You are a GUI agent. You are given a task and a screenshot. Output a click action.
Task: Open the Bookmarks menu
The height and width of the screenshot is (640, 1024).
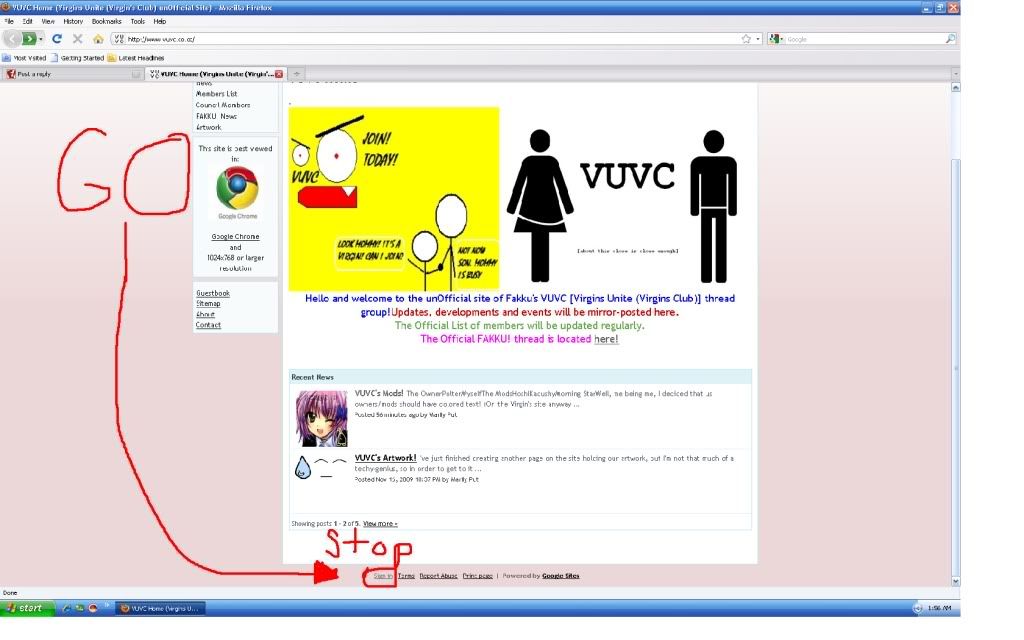tap(105, 21)
